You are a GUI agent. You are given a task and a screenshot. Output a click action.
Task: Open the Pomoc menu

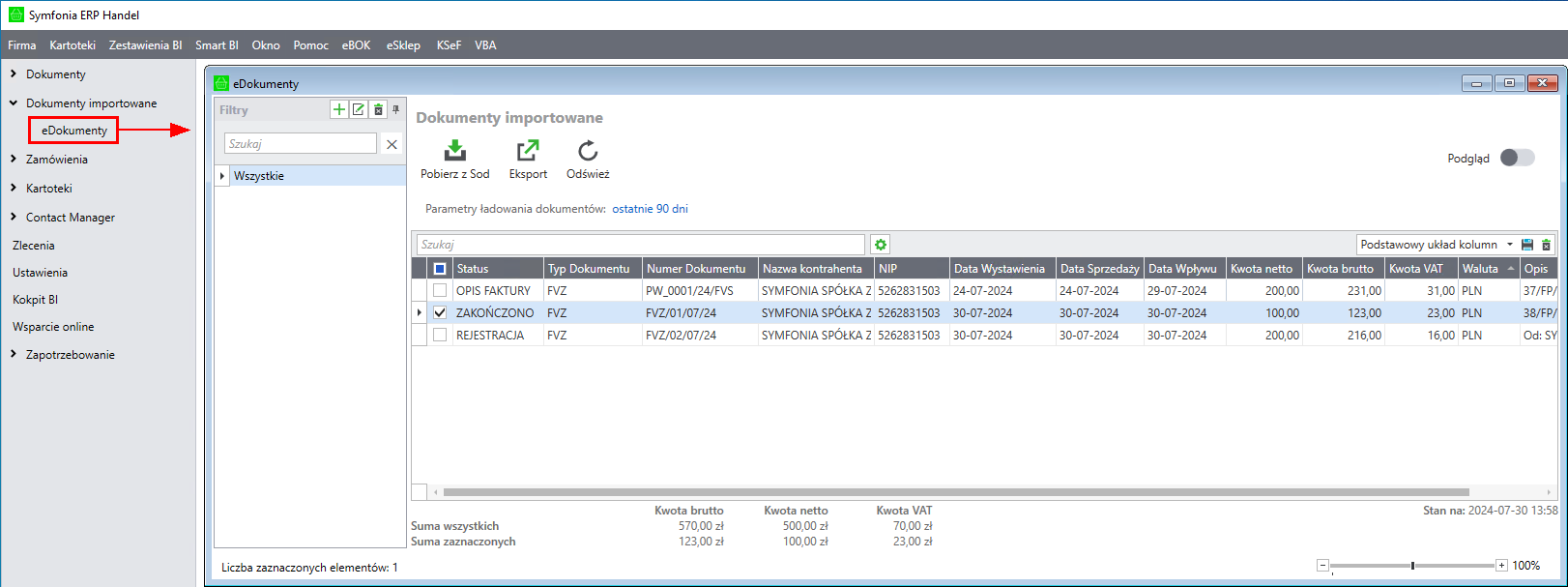pyautogui.click(x=311, y=44)
